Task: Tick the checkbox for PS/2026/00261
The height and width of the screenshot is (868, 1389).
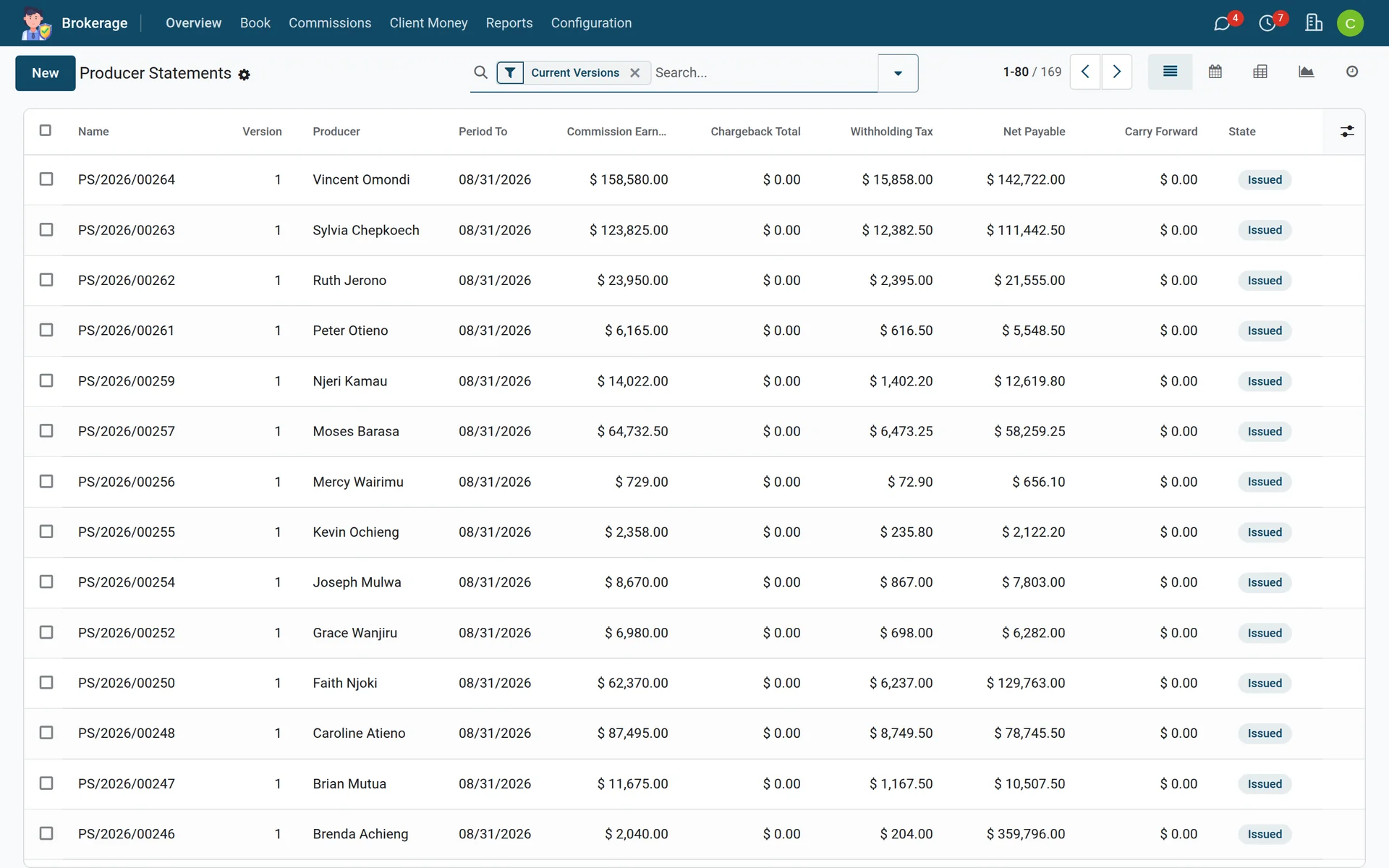Action: [x=46, y=330]
